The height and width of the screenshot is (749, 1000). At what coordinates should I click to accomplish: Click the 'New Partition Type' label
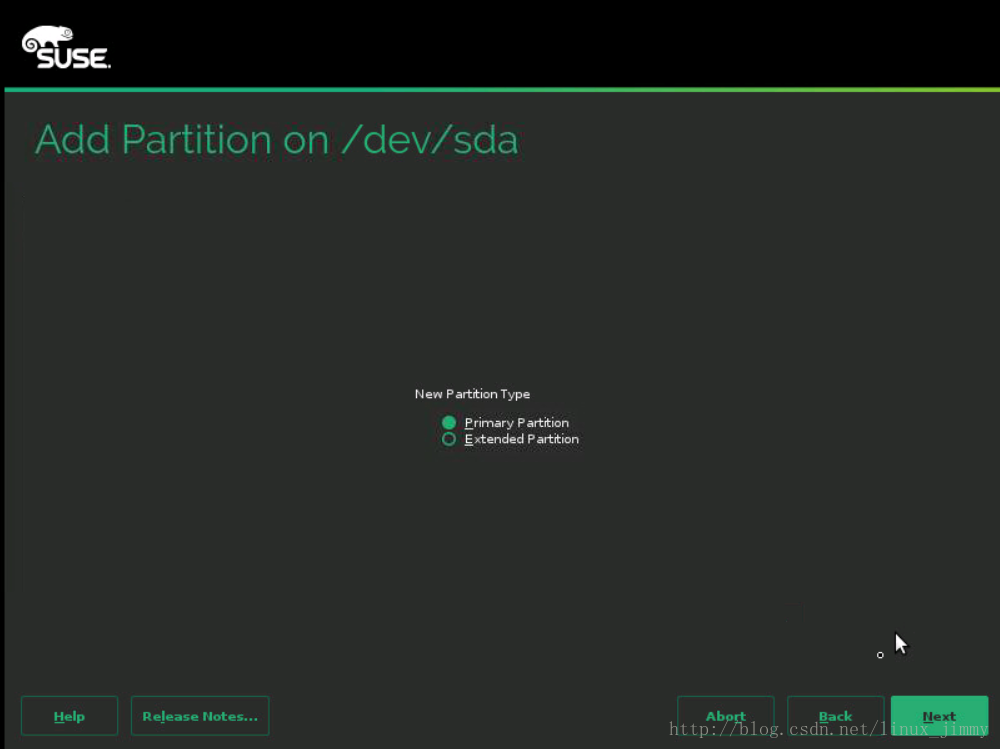tap(472, 394)
